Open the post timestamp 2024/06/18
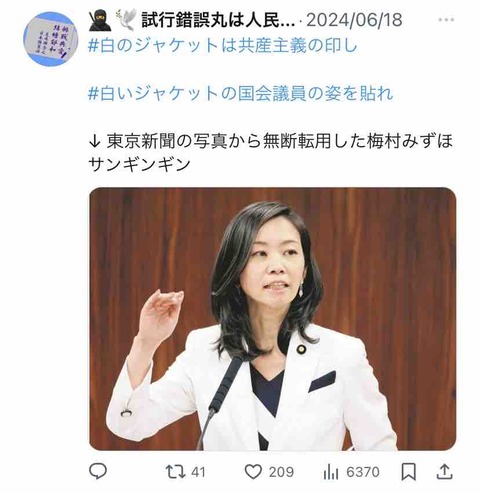This screenshot has height=493, width=480. coord(354,20)
